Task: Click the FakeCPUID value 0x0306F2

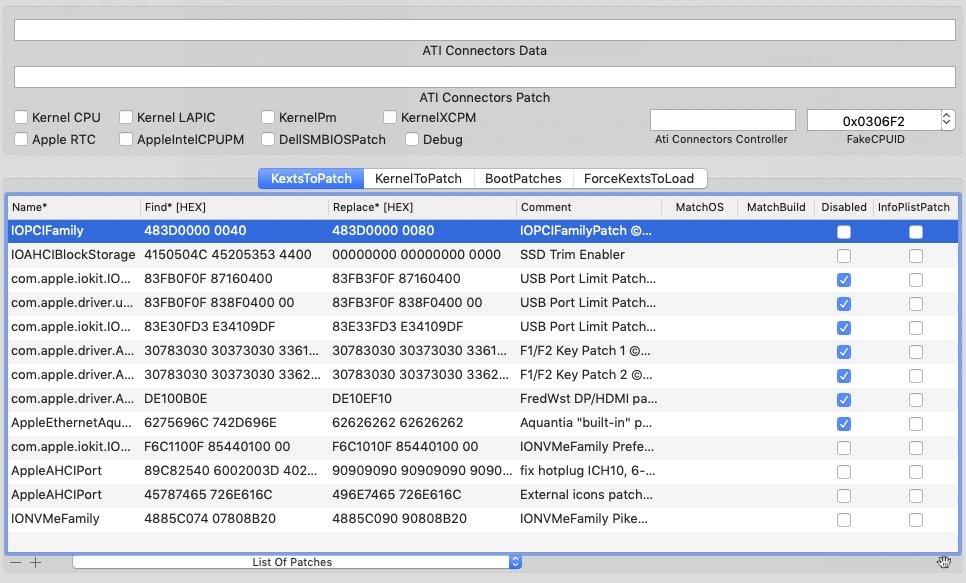Action: (x=874, y=121)
